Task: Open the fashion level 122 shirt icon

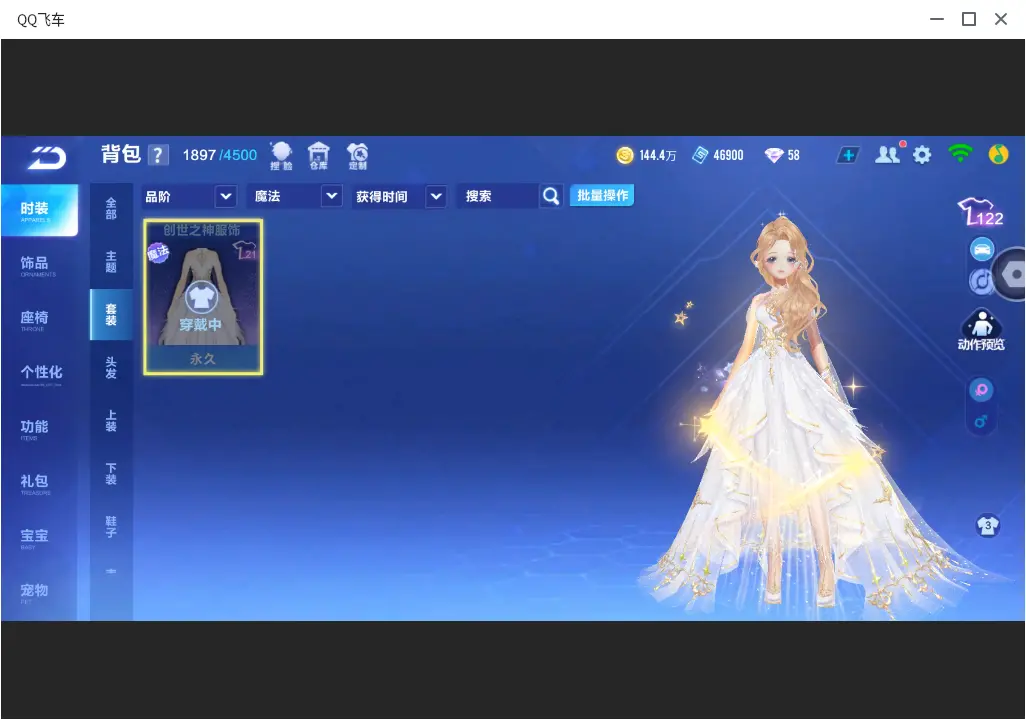Action: click(x=980, y=212)
